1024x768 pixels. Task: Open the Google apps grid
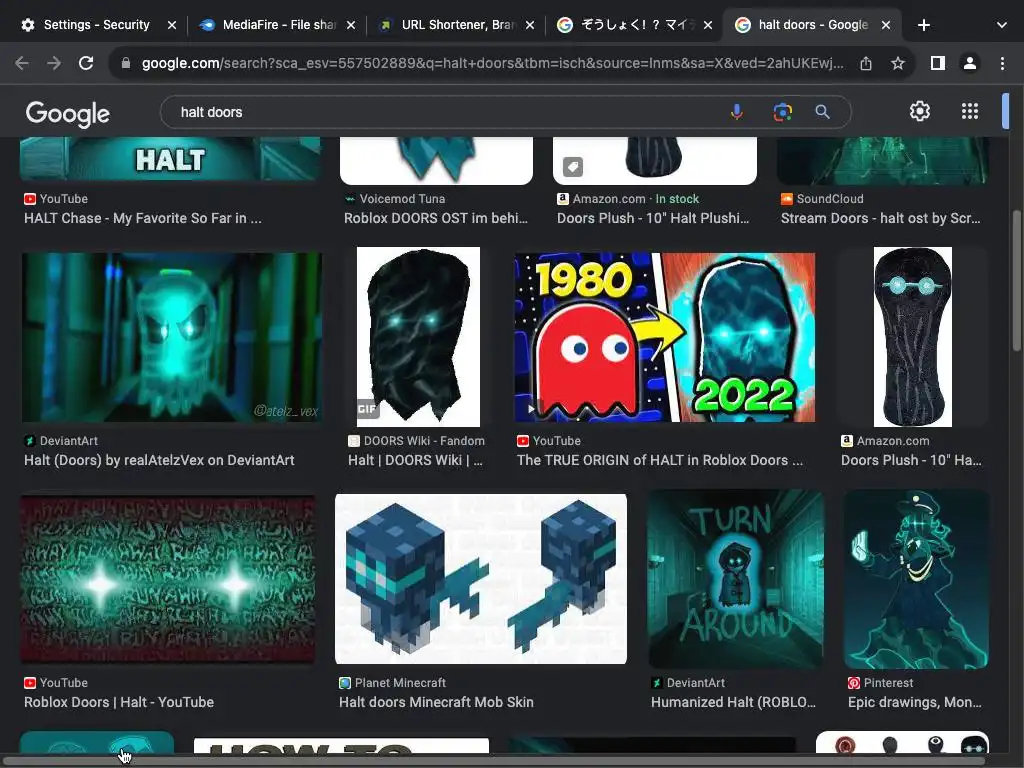[970, 111]
